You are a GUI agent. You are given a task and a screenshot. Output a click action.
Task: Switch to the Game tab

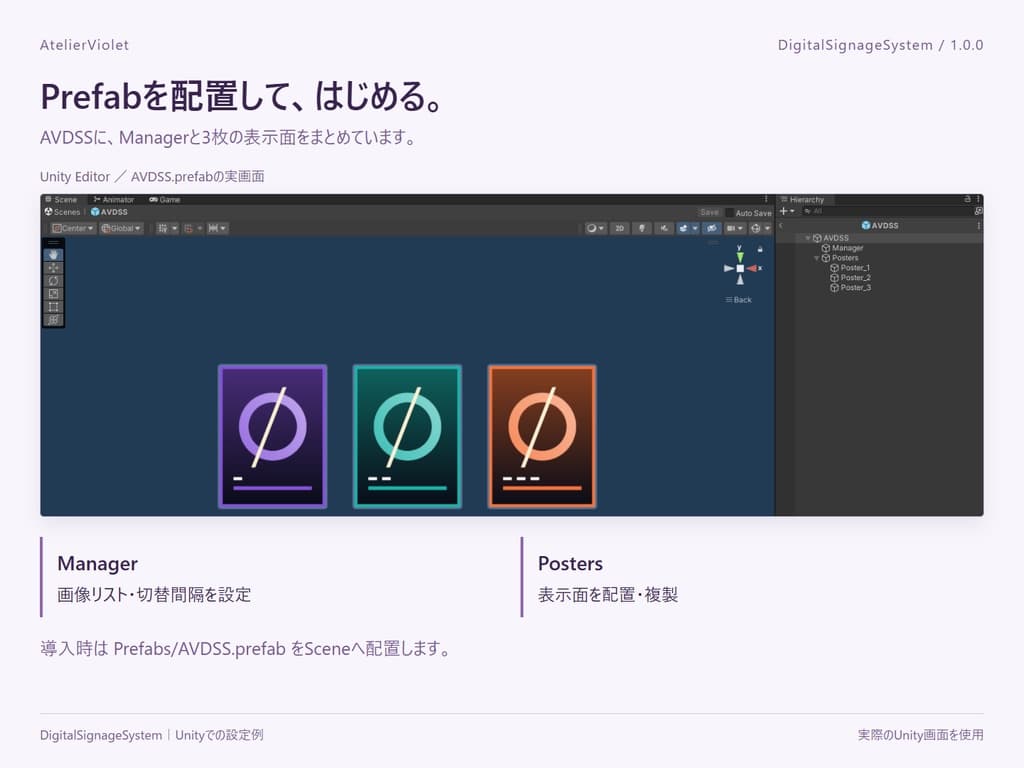[164, 200]
